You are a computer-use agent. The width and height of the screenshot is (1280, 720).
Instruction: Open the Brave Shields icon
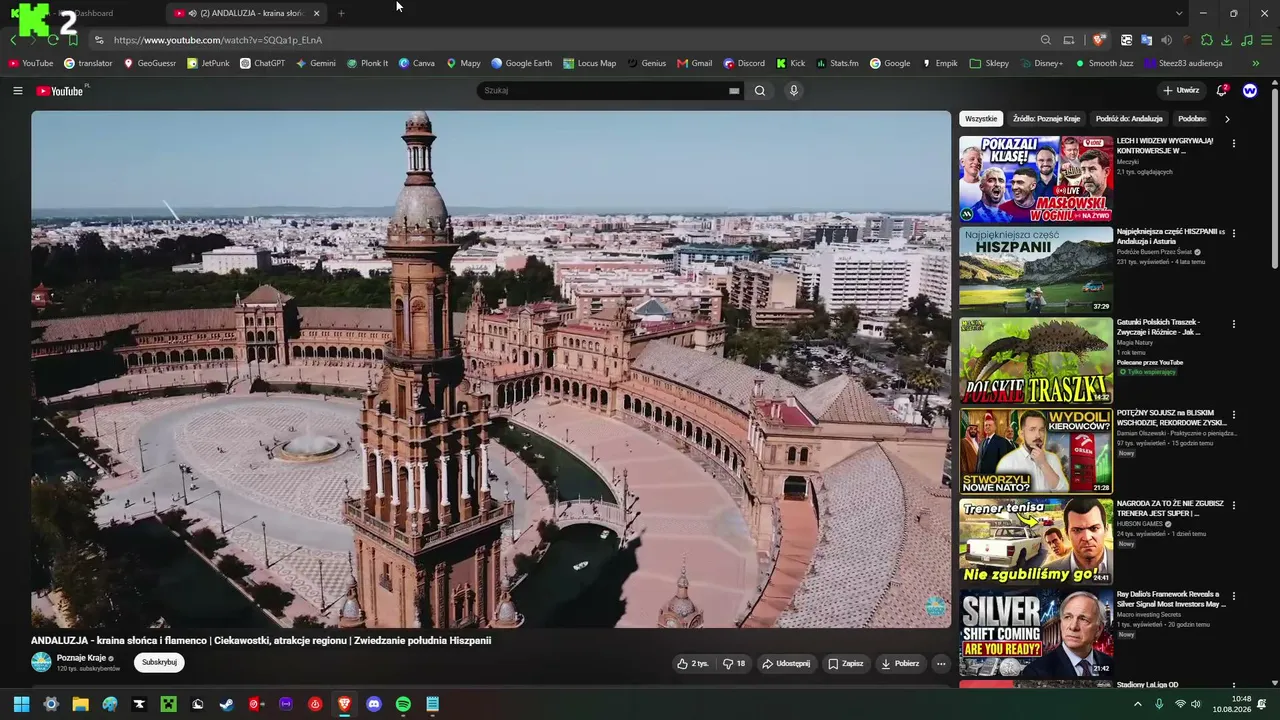1099,40
